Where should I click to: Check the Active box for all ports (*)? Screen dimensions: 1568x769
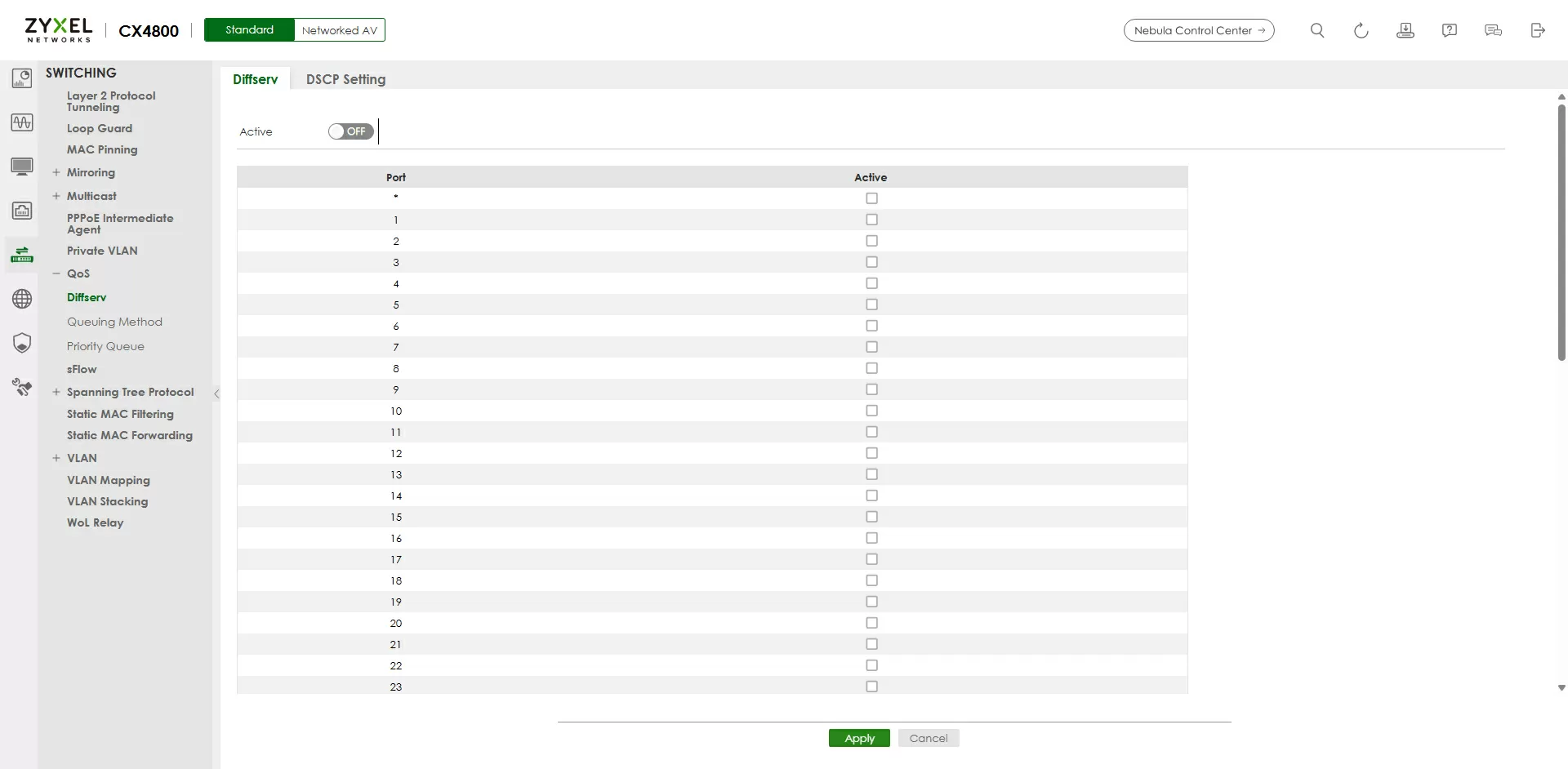(x=871, y=198)
